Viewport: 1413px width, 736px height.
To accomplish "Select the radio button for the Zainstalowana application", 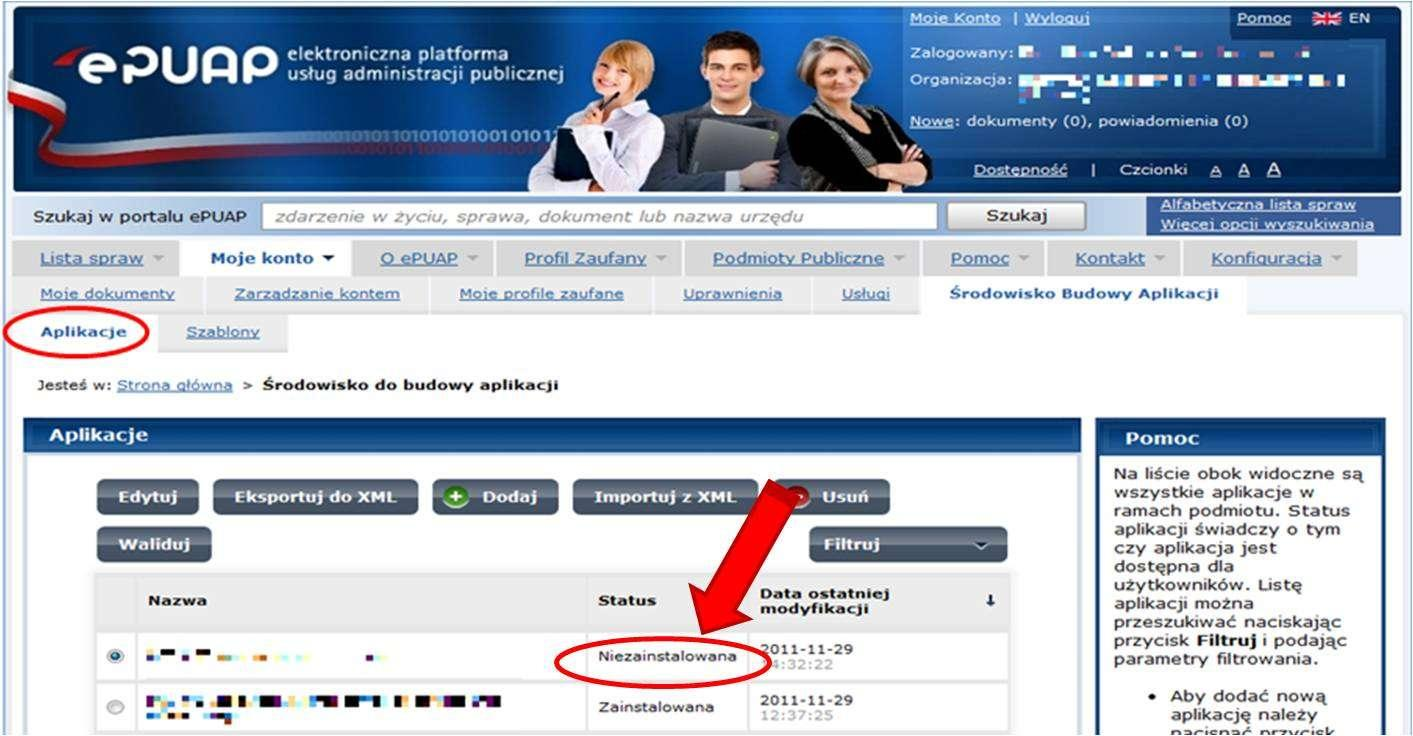I will pos(115,707).
